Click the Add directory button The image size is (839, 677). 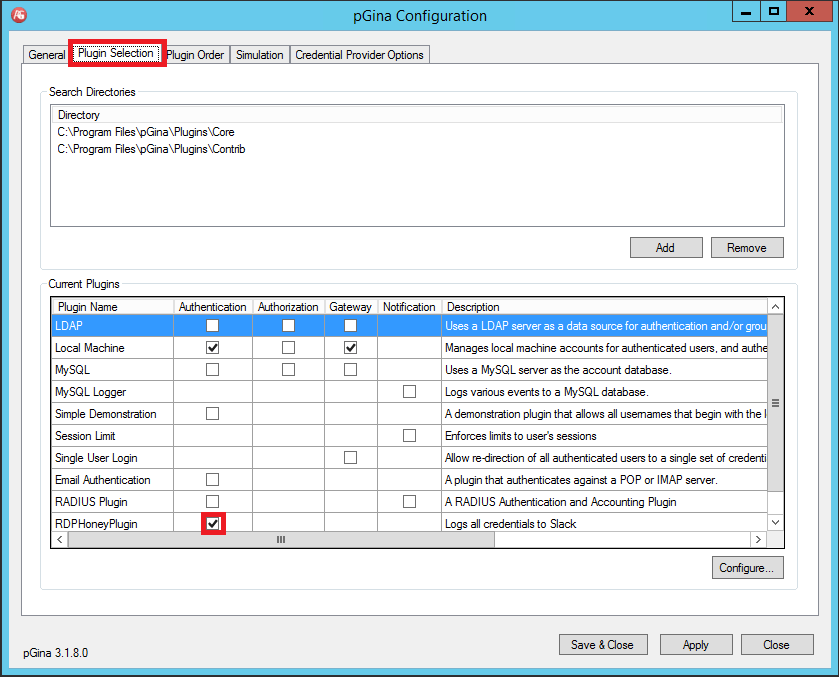click(x=665, y=248)
